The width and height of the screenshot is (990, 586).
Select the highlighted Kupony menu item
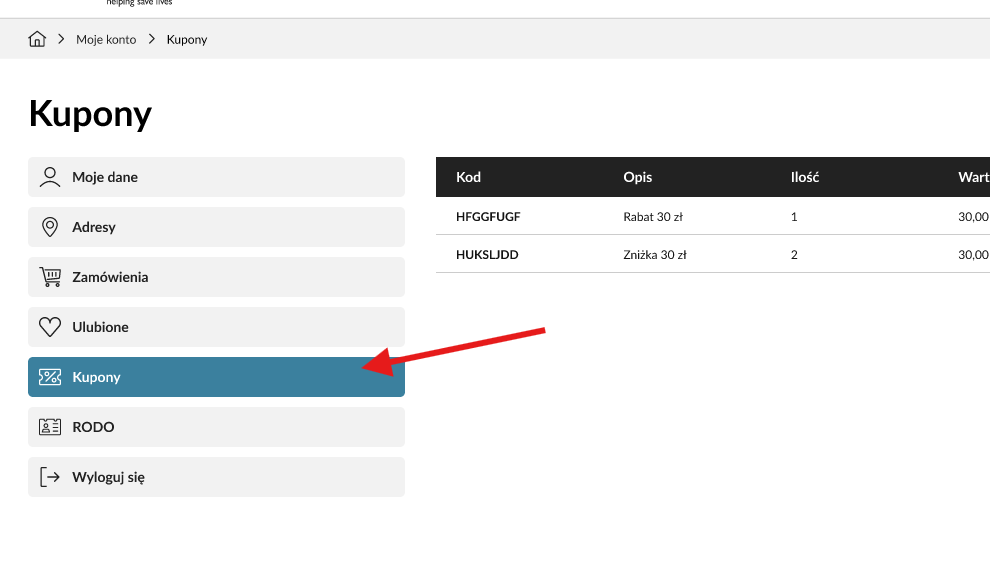[x=217, y=377]
